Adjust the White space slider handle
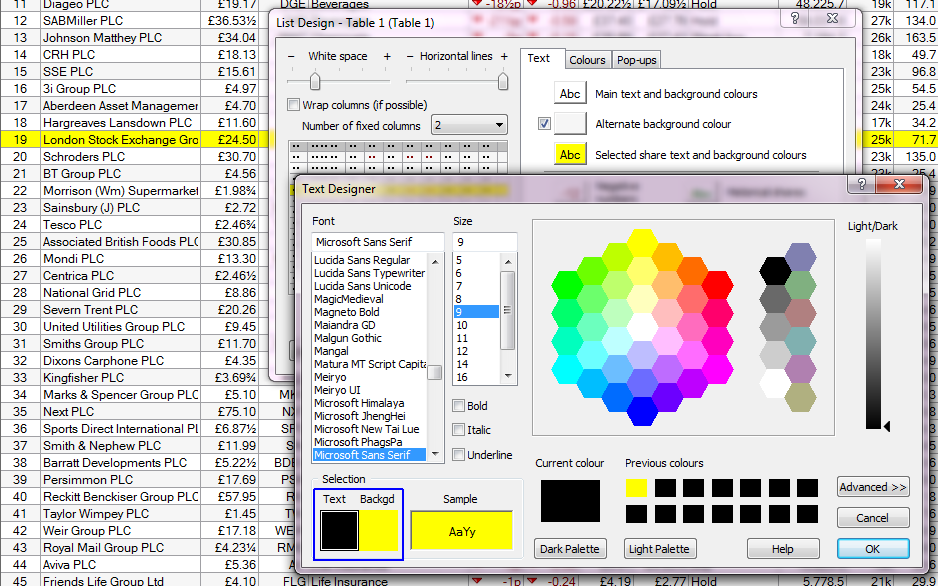 315,81
